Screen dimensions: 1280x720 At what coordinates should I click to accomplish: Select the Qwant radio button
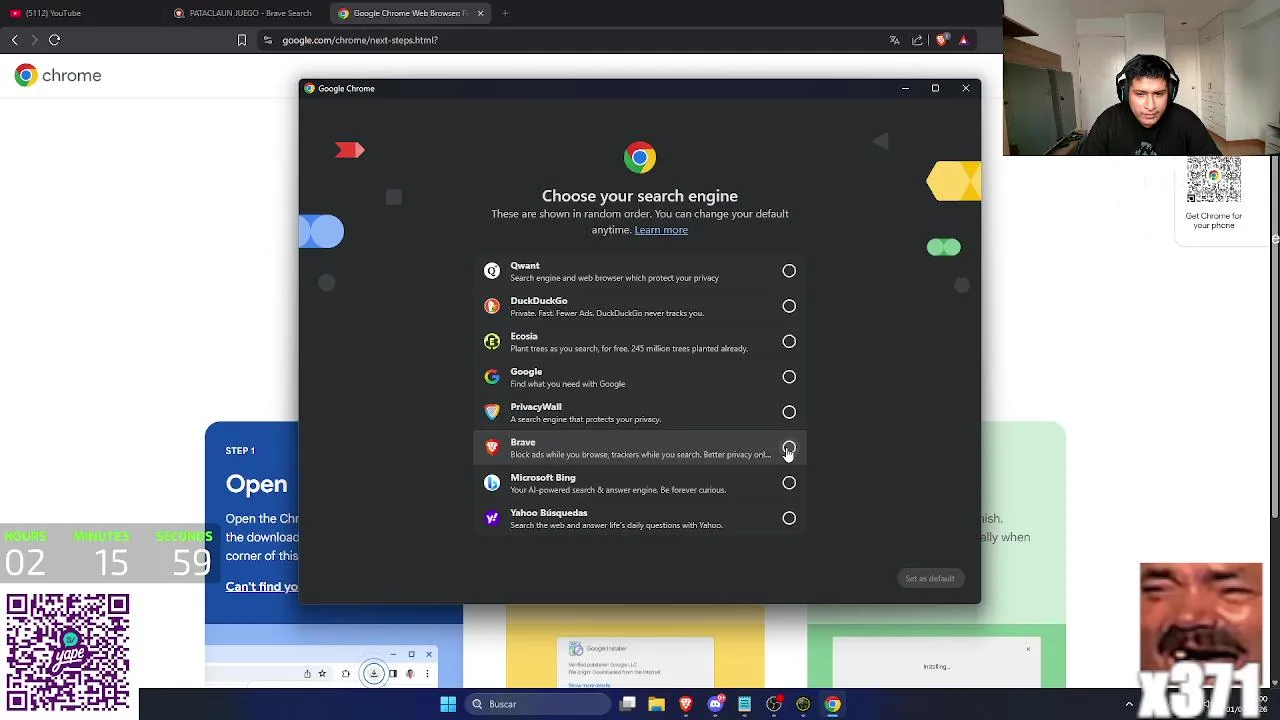(x=789, y=271)
